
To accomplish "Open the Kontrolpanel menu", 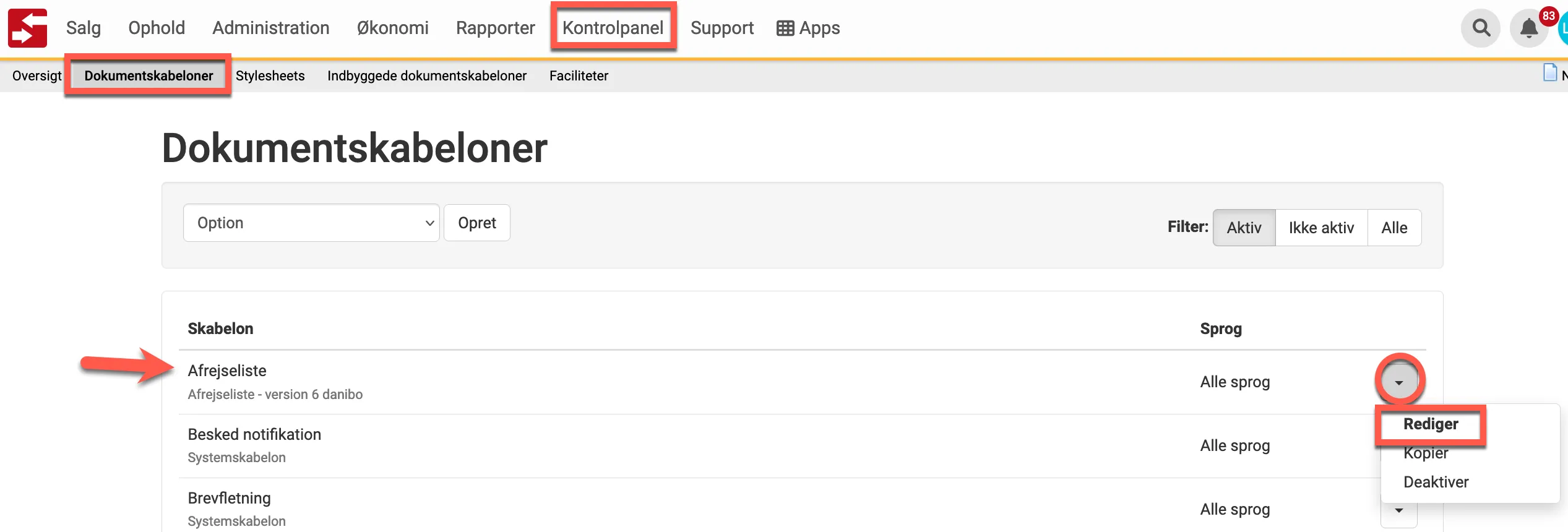I will [x=613, y=28].
